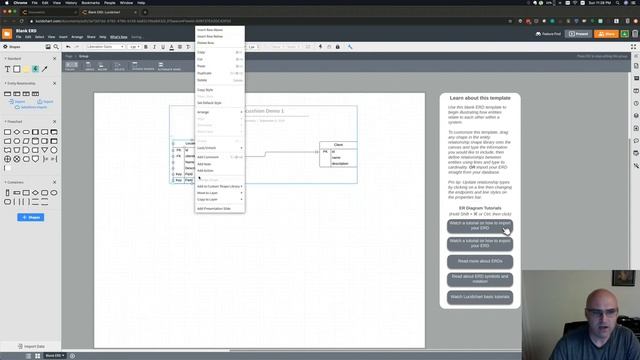The height and width of the screenshot is (360, 640).
Task: Click the wrench settings icon in toolbar
Action: pos(350,47)
